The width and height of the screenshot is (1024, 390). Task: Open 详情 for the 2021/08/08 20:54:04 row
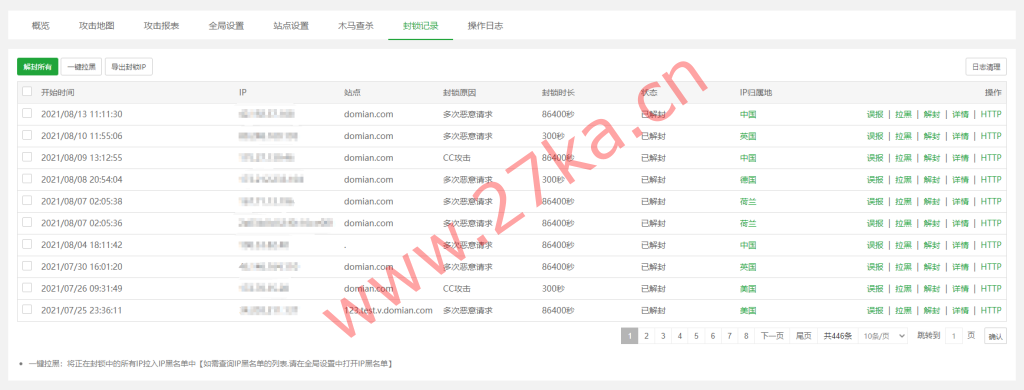[x=960, y=180]
